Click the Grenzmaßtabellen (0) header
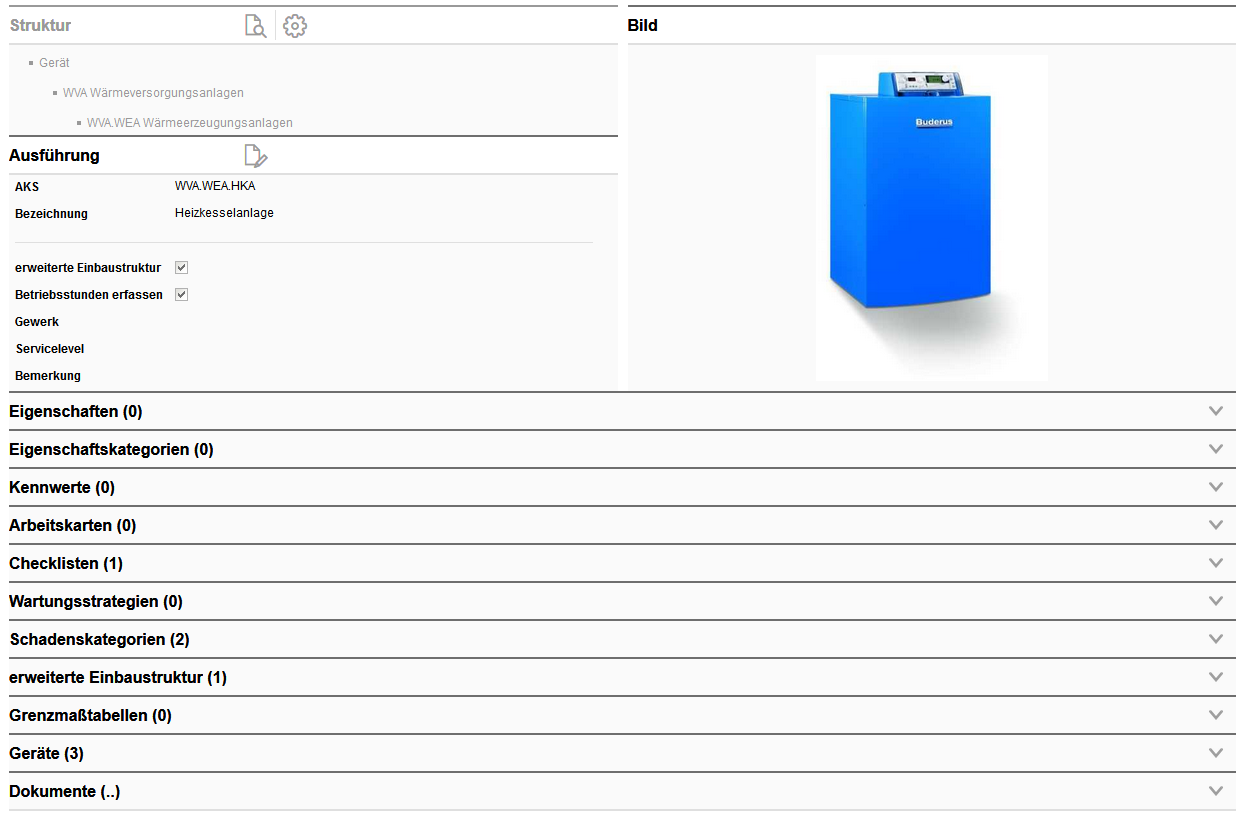This screenshot has width=1240, height=816. pyautogui.click(x=90, y=716)
